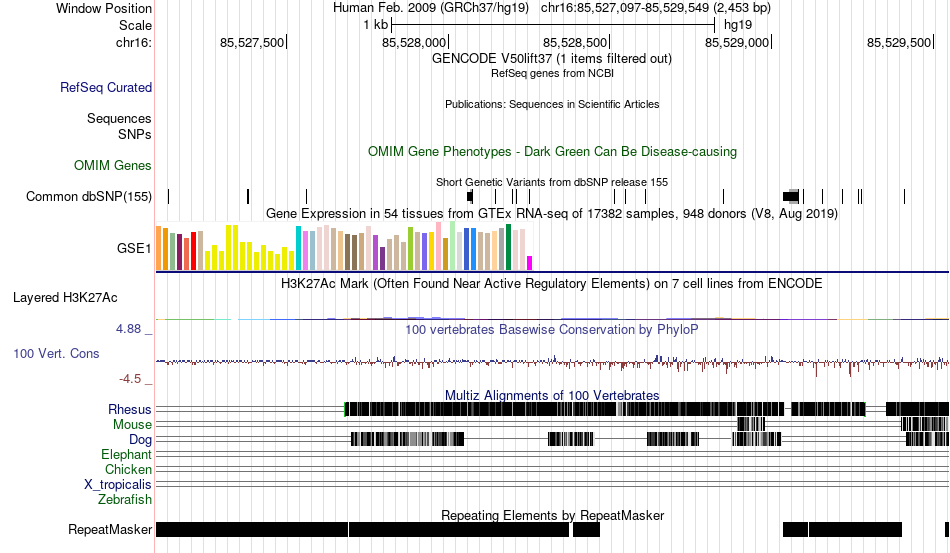The width and height of the screenshot is (950, 553).
Task: Click the leftmost Dog alignment block
Action: [408, 439]
